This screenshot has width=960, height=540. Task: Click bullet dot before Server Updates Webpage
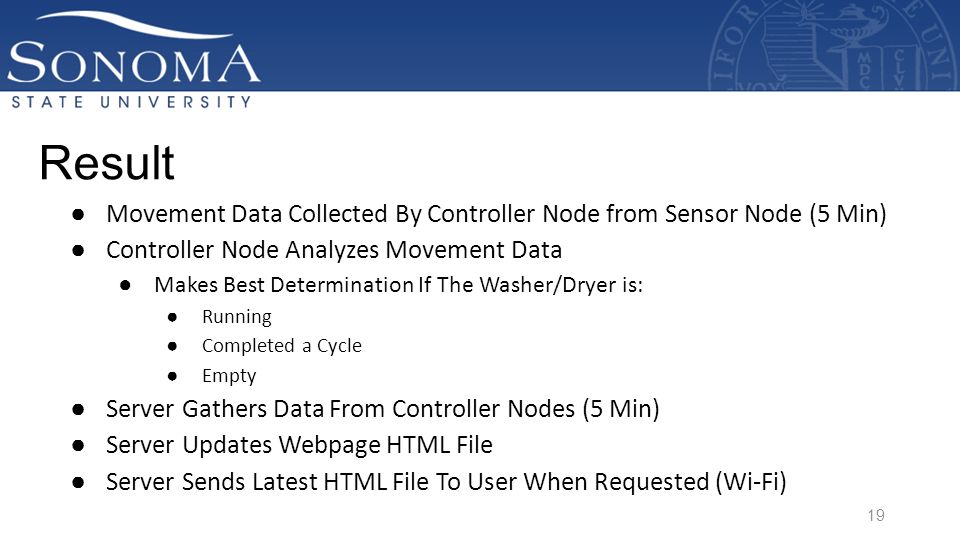(x=78, y=446)
